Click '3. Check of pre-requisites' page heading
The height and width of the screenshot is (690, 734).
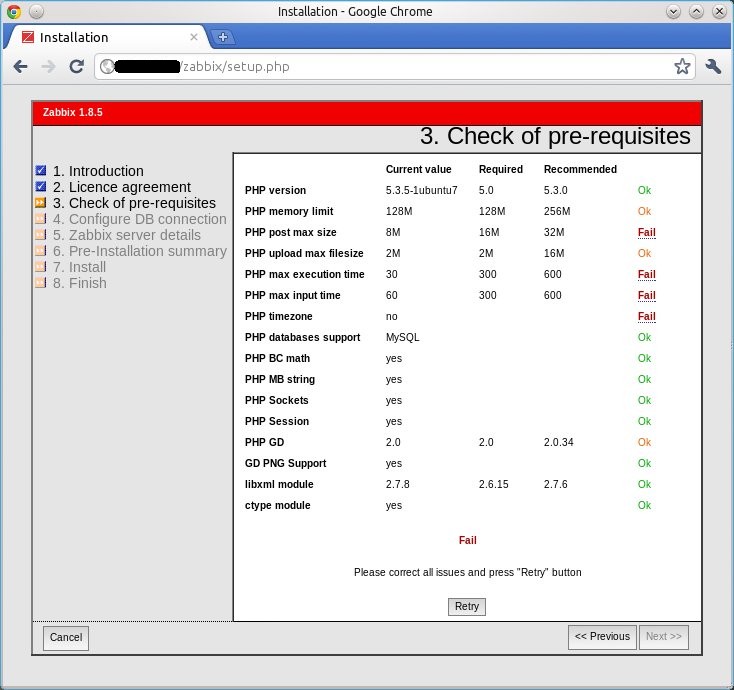555,136
